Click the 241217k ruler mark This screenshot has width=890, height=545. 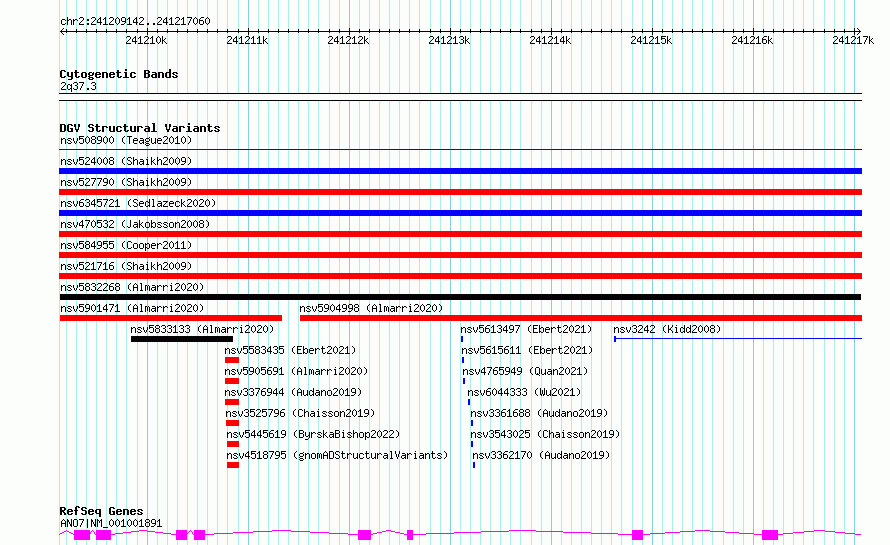coord(853,40)
